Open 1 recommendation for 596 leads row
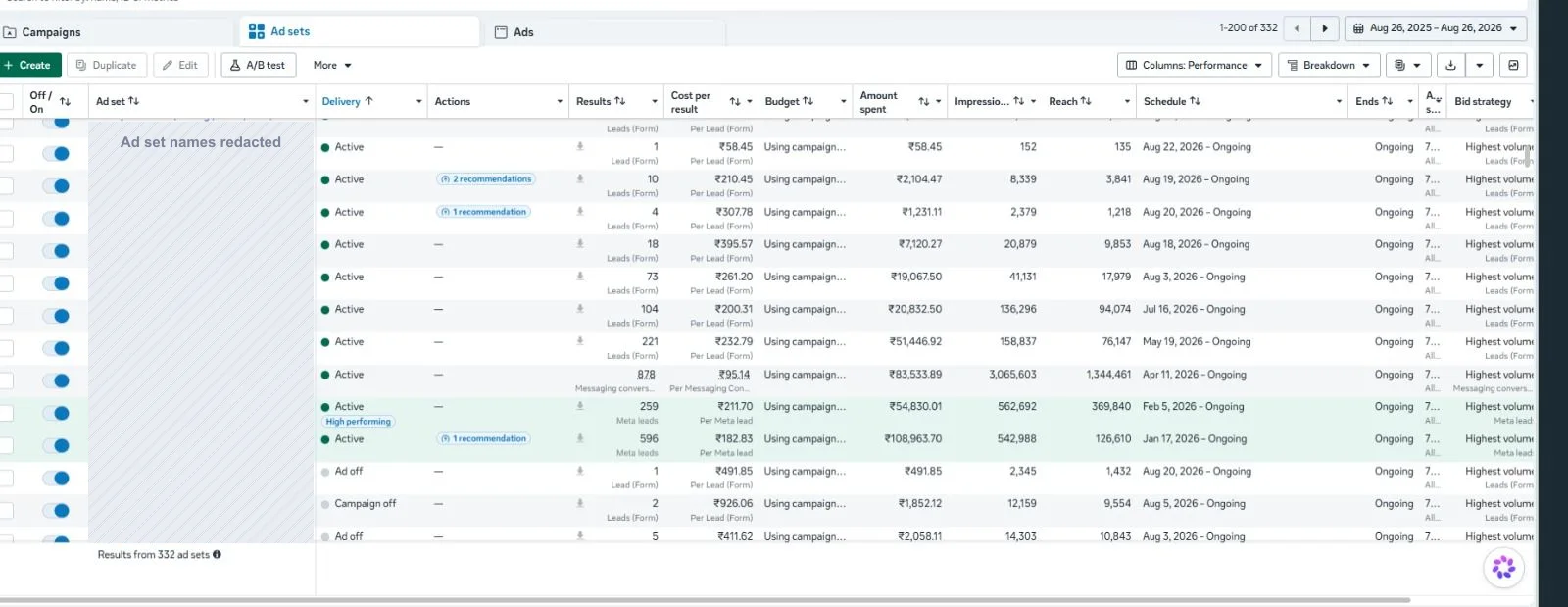The image size is (1568, 607). tap(484, 439)
